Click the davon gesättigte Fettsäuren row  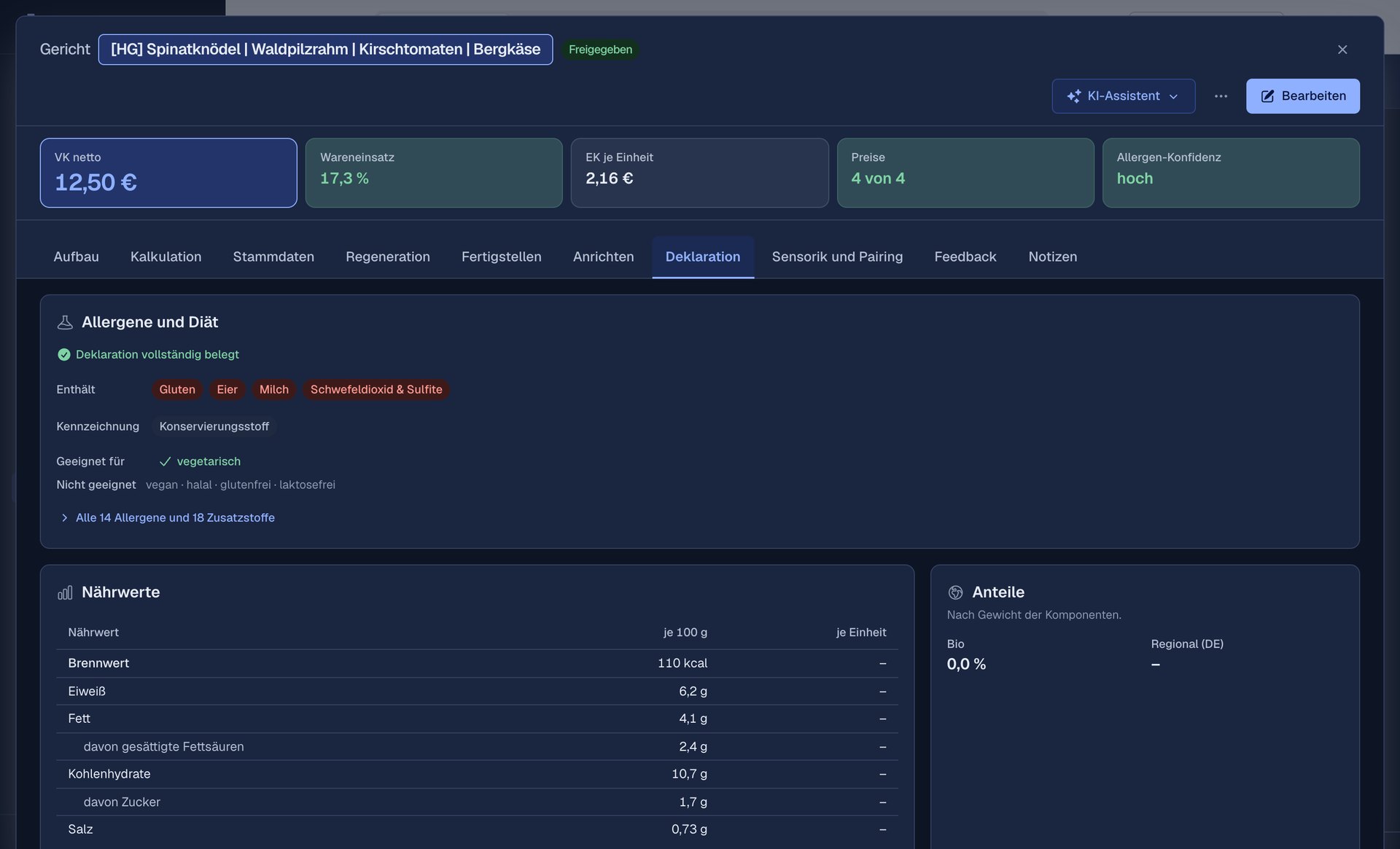pos(477,746)
